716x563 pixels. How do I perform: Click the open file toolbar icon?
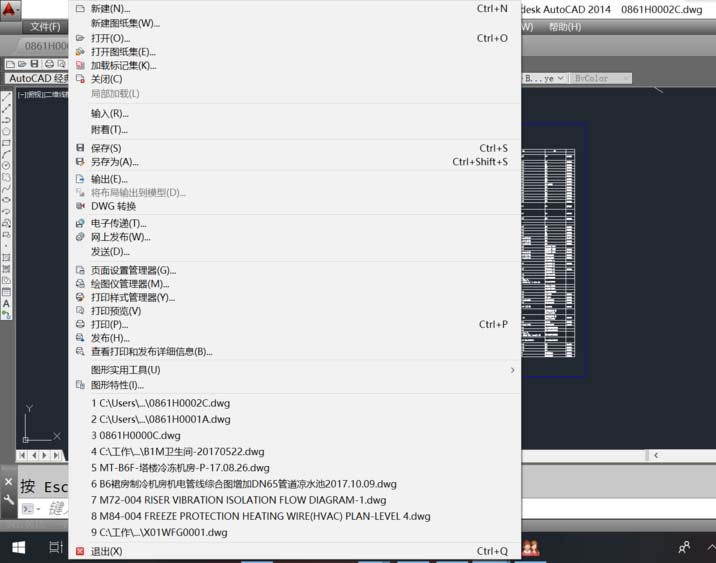click(x=22, y=64)
